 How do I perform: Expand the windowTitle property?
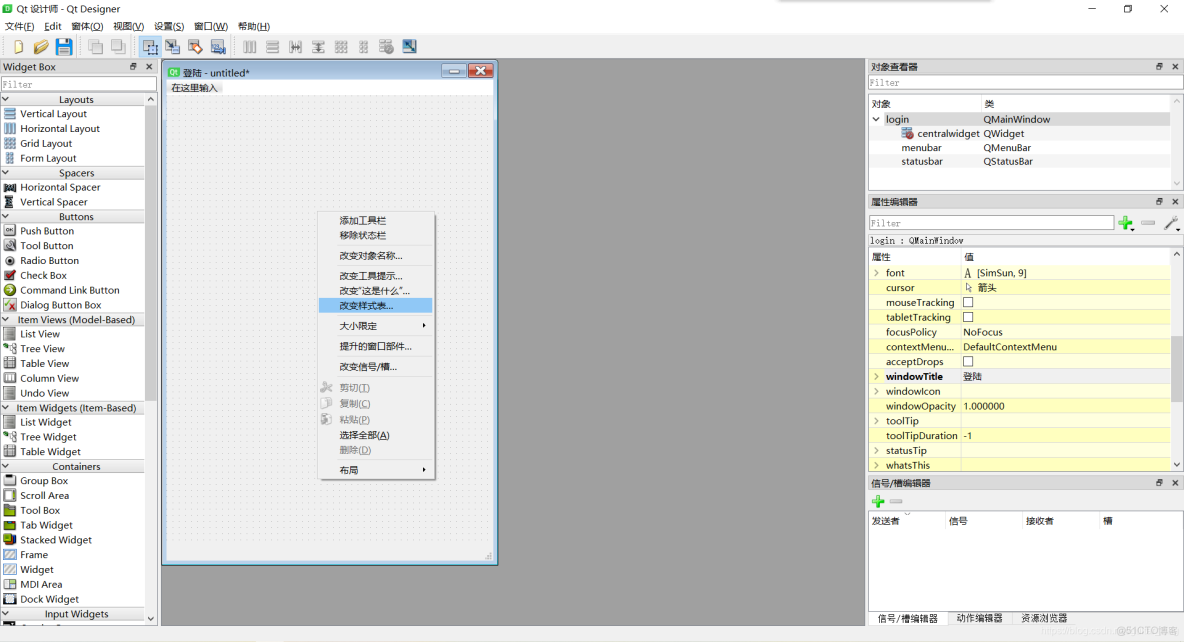(x=878, y=376)
